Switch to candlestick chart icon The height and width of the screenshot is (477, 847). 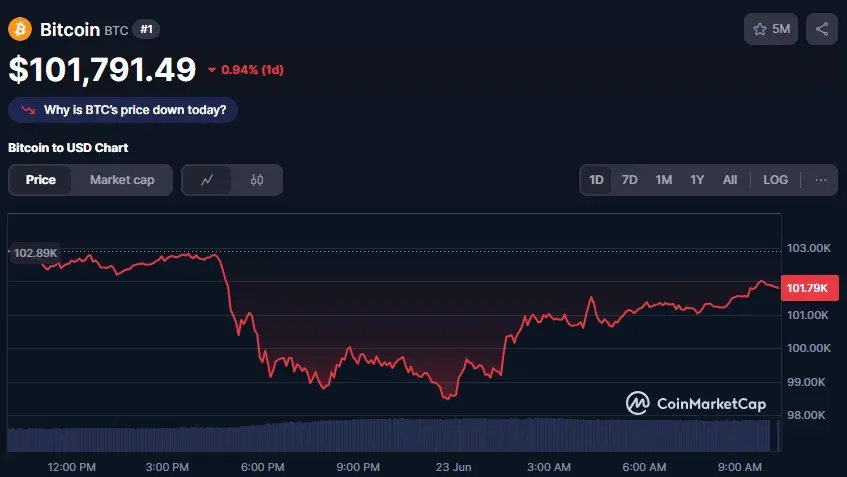[x=257, y=180]
